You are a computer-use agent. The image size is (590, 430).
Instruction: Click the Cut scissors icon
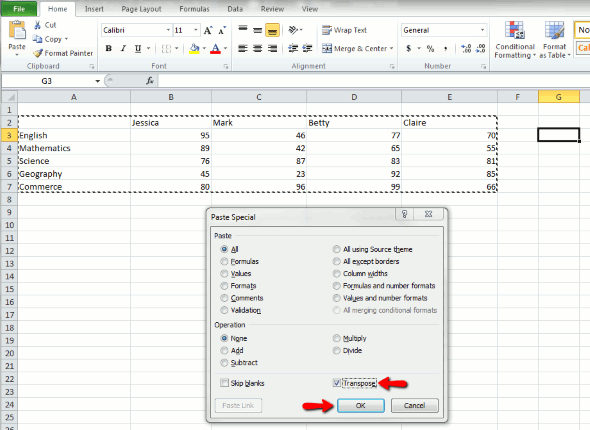tap(38, 25)
